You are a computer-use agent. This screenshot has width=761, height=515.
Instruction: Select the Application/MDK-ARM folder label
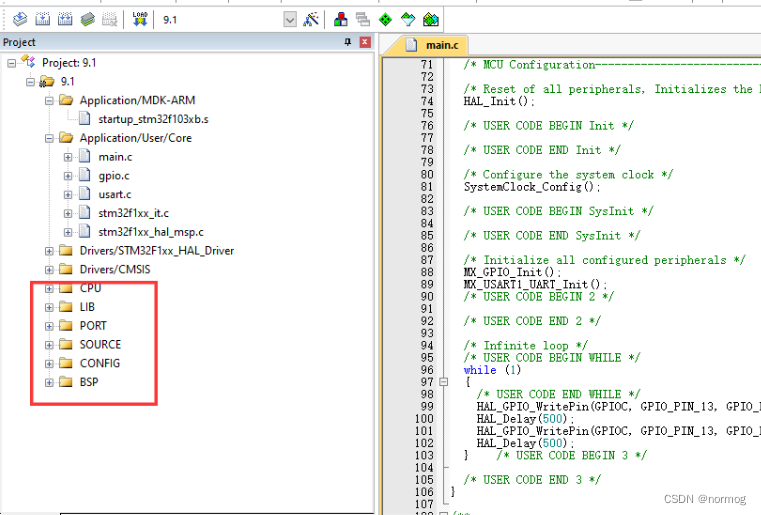[137, 100]
